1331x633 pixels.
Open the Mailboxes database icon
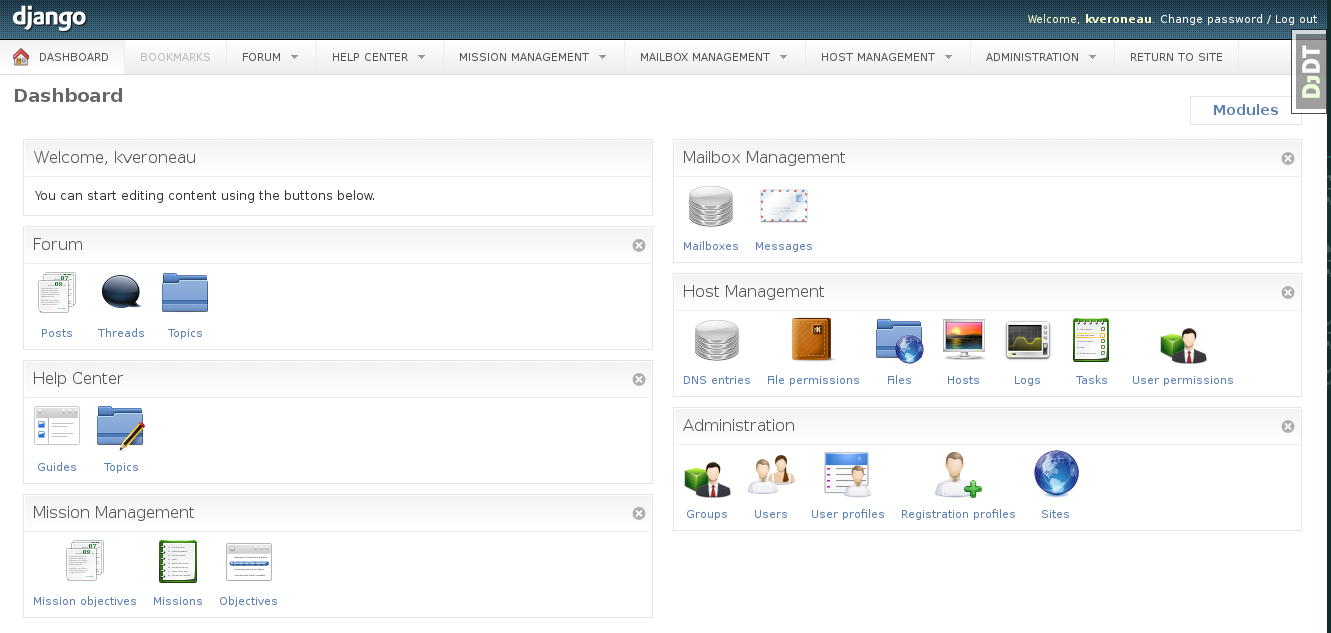pyautogui.click(x=711, y=207)
